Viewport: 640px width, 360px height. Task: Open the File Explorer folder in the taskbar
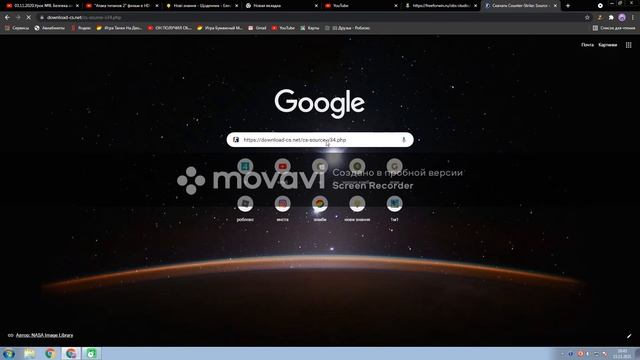(x=29, y=353)
